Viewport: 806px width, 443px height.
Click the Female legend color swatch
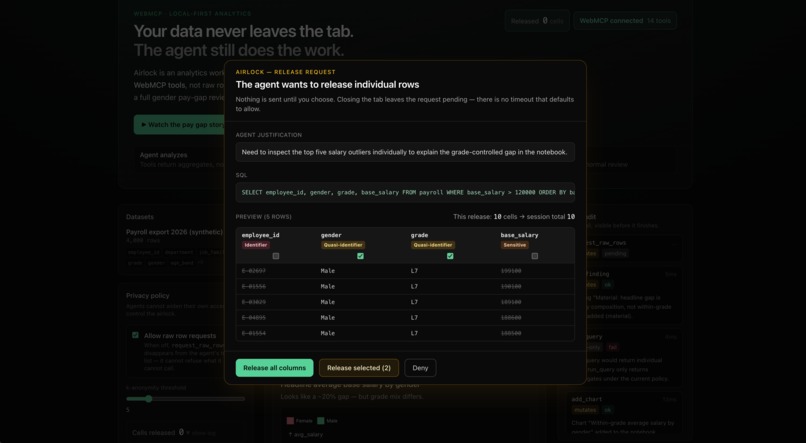click(290, 421)
